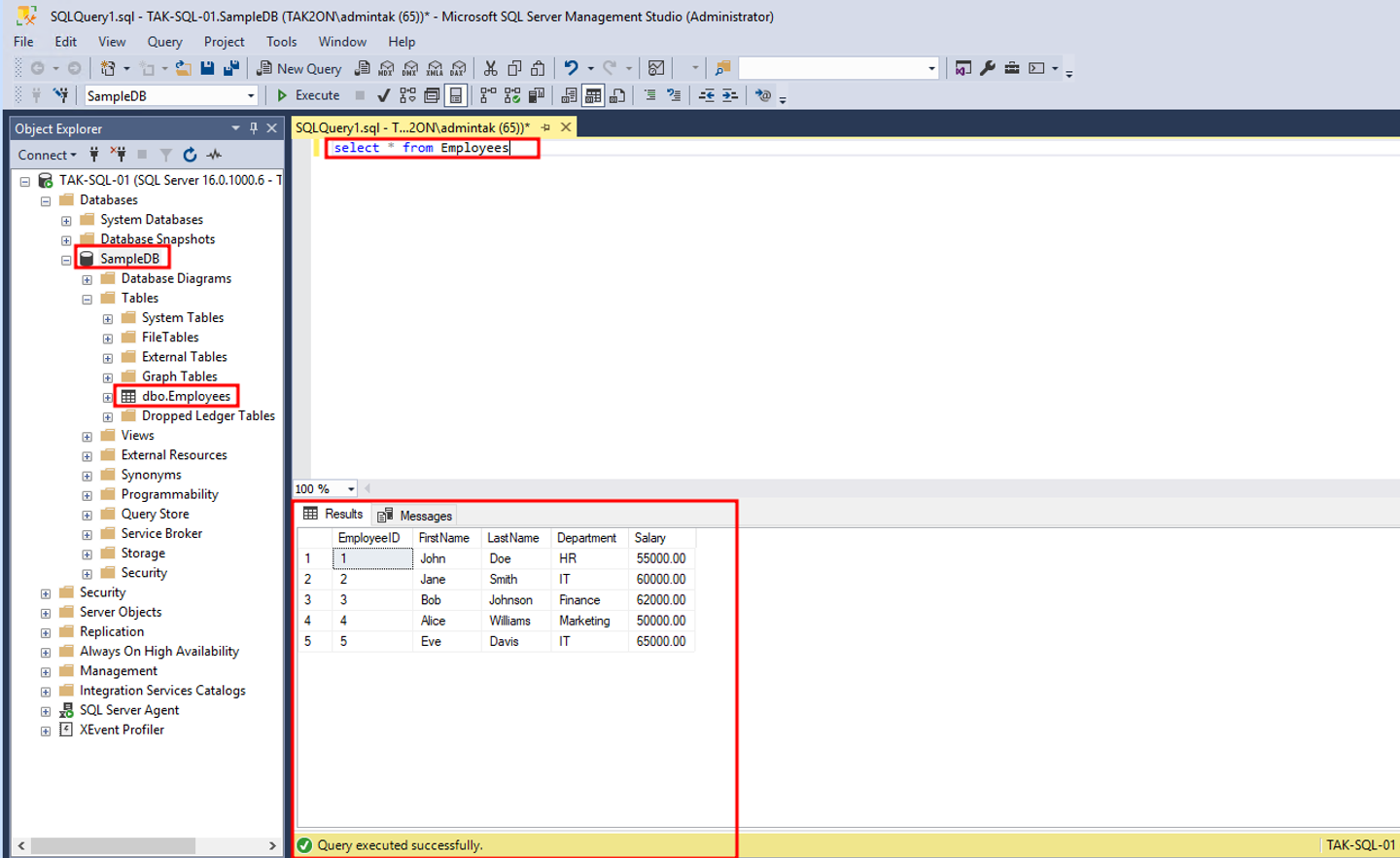Click the DMX query toolbar icon
This screenshot has height=858, width=1400.
click(x=410, y=68)
